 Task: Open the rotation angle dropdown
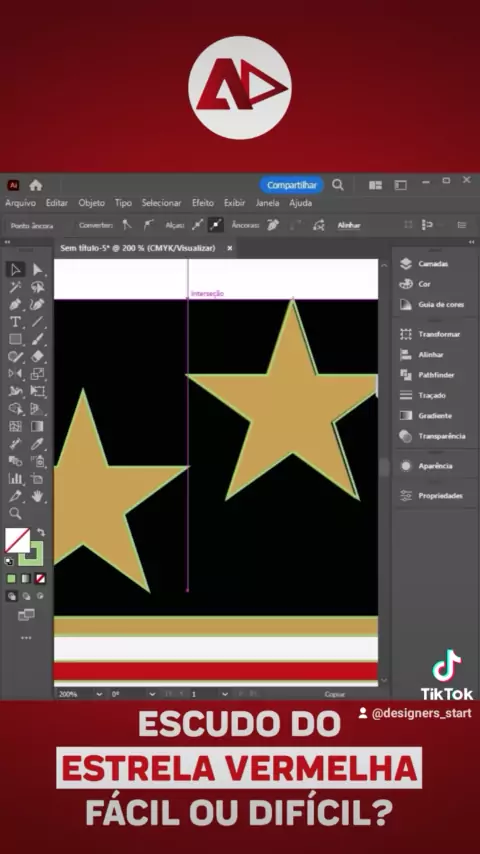152,694
